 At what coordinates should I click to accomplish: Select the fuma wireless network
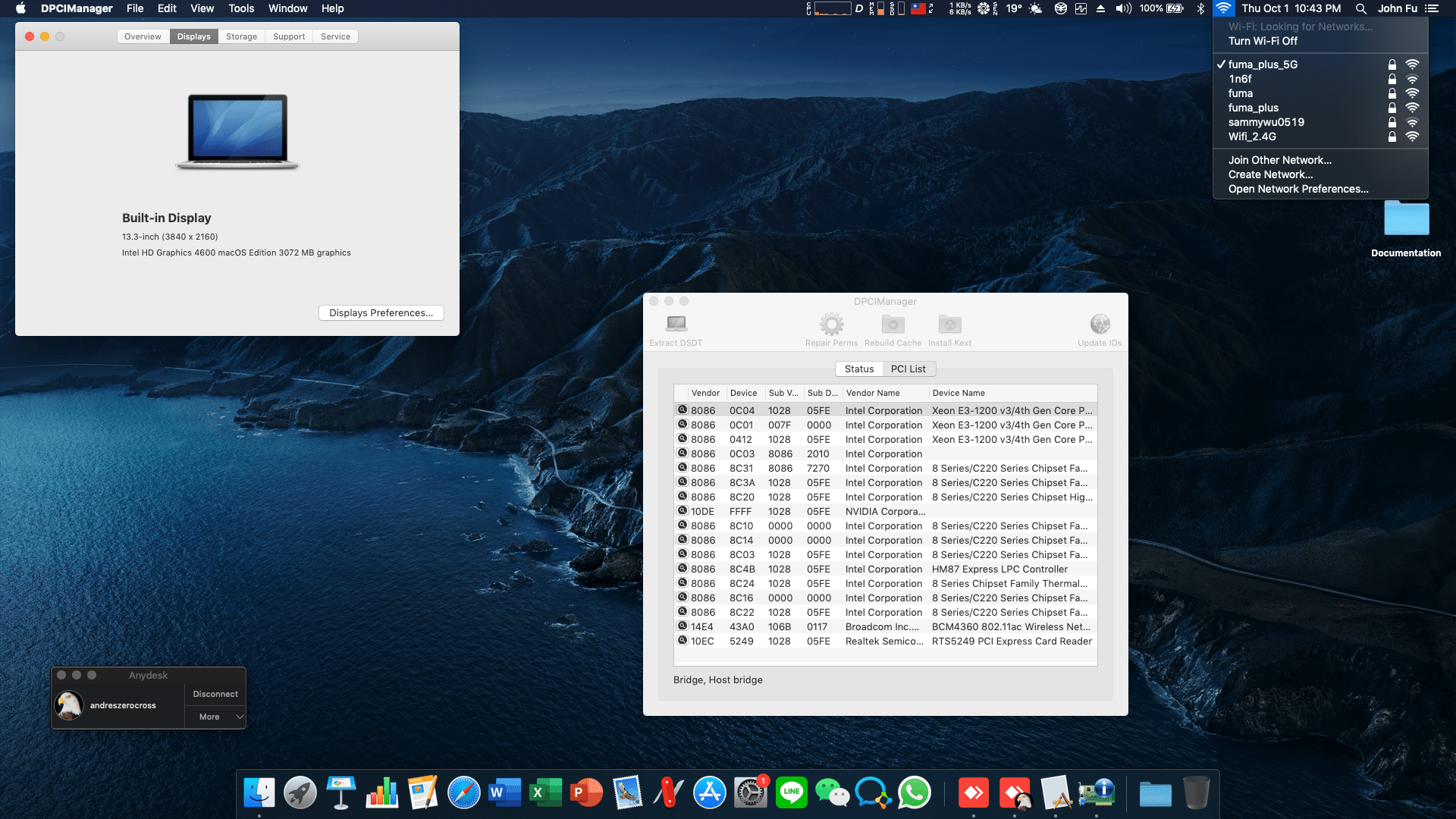pyautogui.click(x=1241, y=93)
